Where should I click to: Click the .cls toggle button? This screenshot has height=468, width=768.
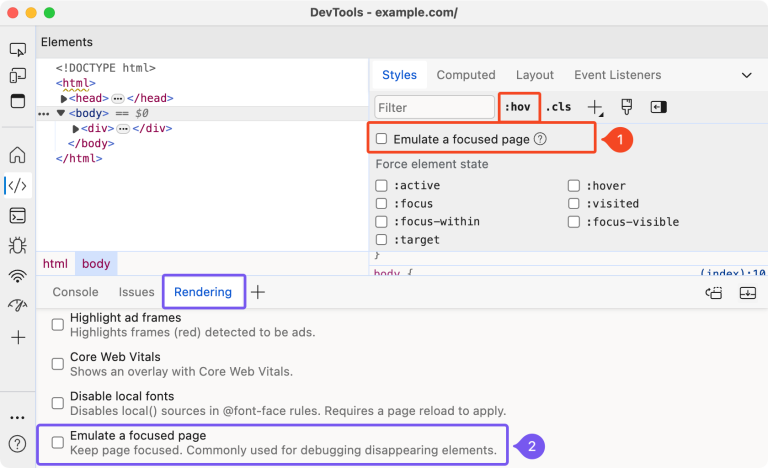point(558,107)
